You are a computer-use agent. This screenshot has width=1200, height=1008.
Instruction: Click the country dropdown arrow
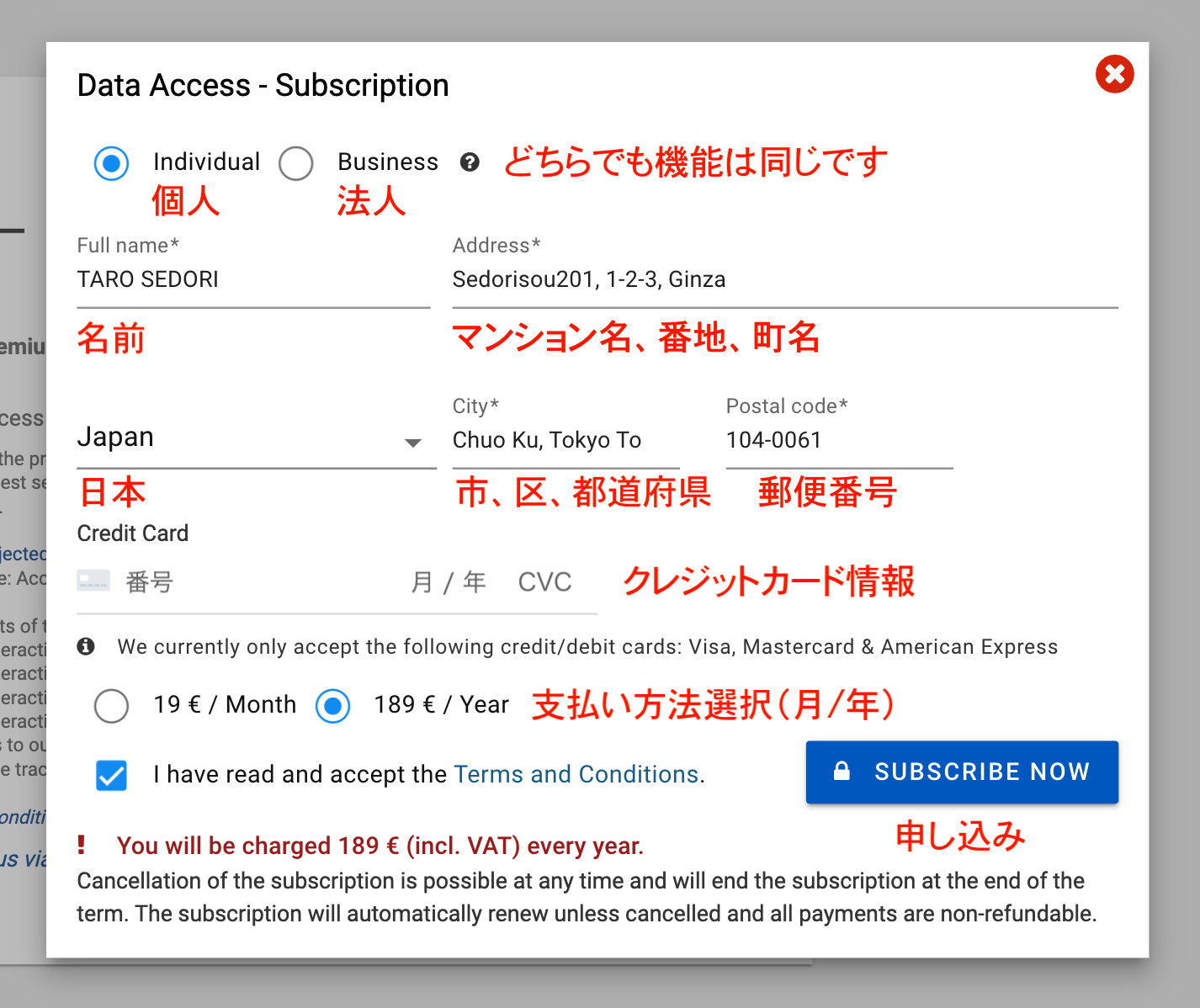pos(412,443)
